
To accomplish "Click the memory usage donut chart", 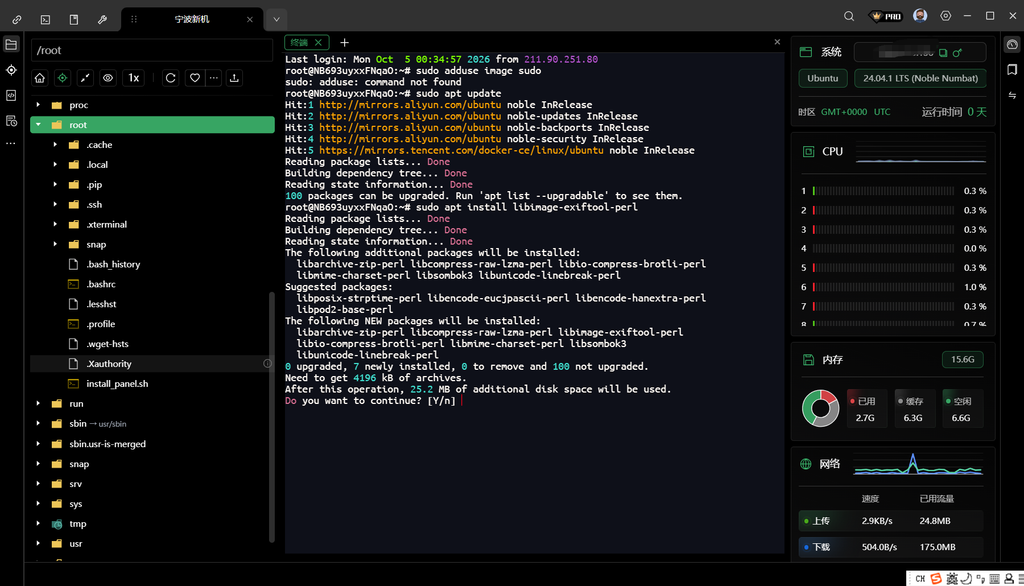I will coord(820,408).
